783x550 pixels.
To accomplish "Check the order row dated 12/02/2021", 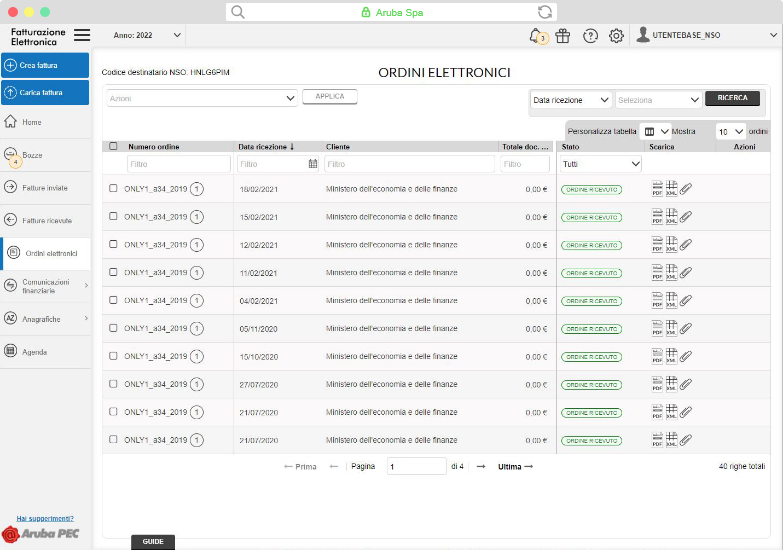I will click(x=113, y=244).
